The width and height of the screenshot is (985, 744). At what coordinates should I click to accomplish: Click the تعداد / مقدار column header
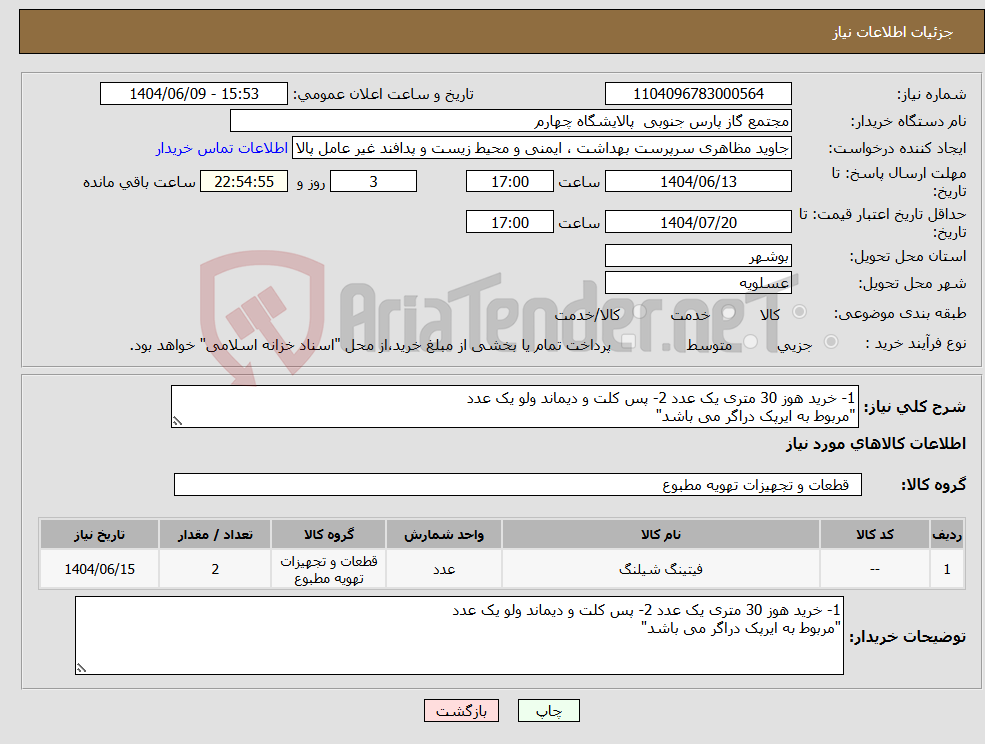click(x=215, y=534)
